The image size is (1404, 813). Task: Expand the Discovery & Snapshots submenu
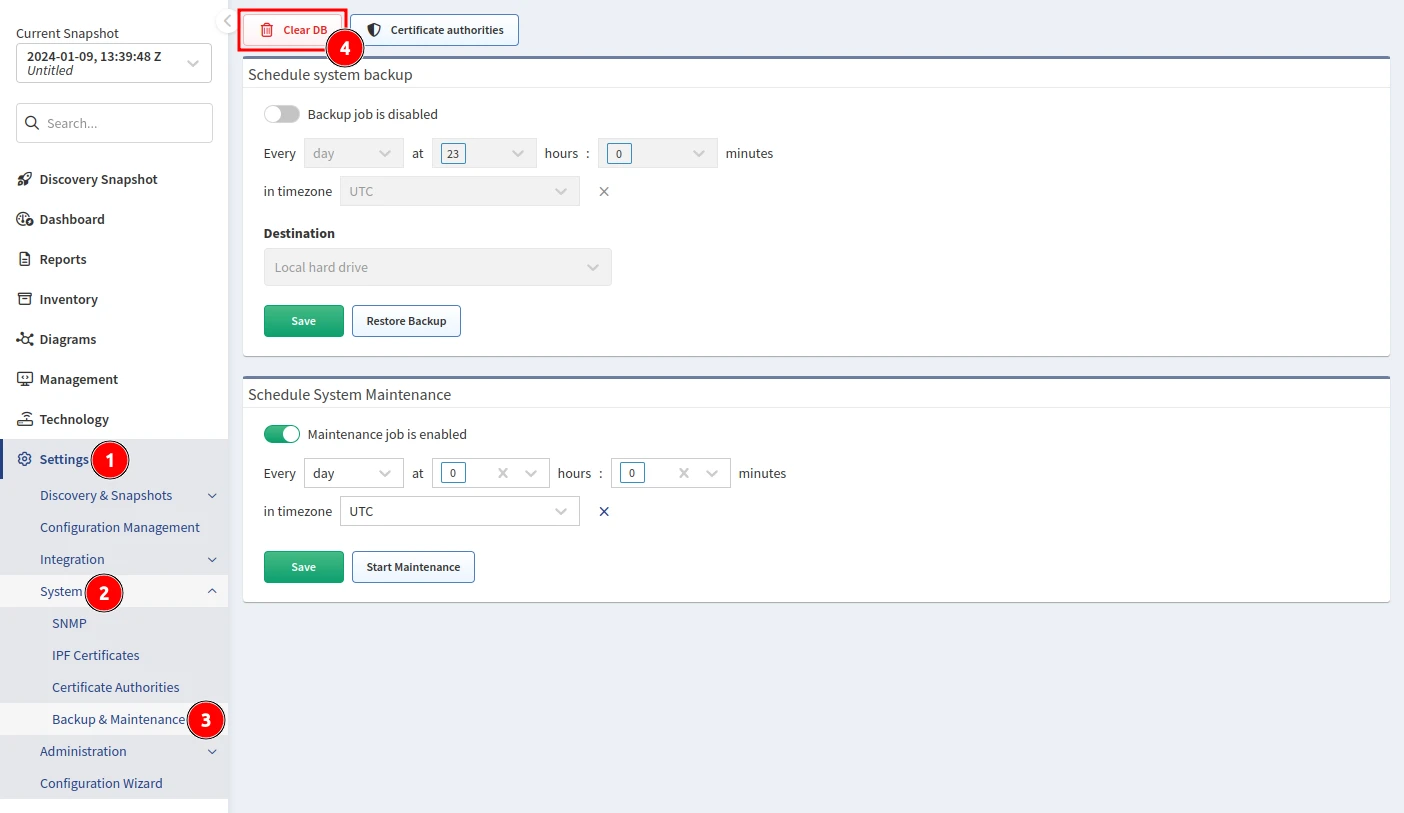[x=211, y=496]
